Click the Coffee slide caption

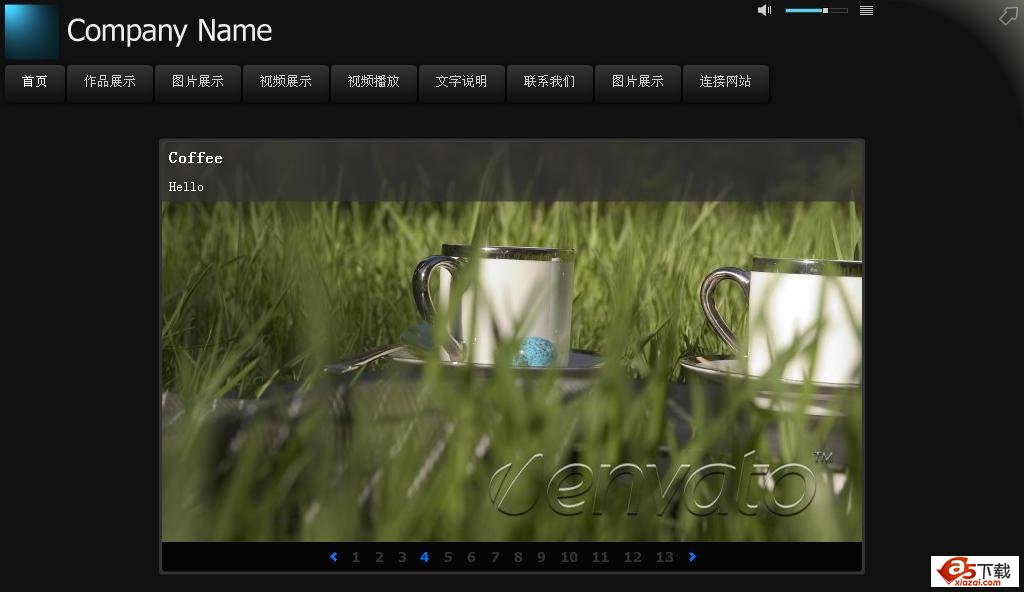coord(195,158)
